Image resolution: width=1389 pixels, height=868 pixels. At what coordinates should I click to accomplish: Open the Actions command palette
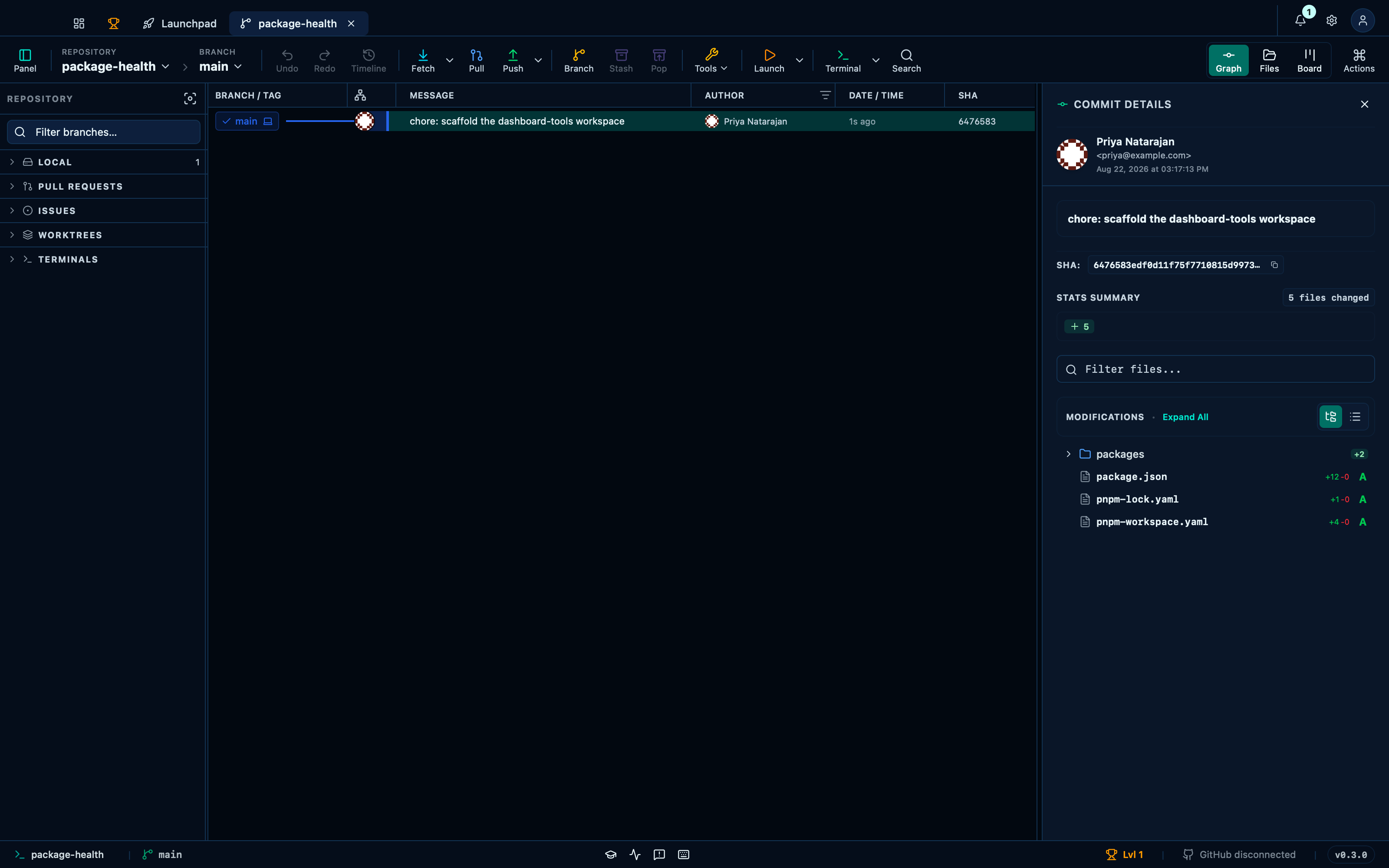coord(1359,60)
